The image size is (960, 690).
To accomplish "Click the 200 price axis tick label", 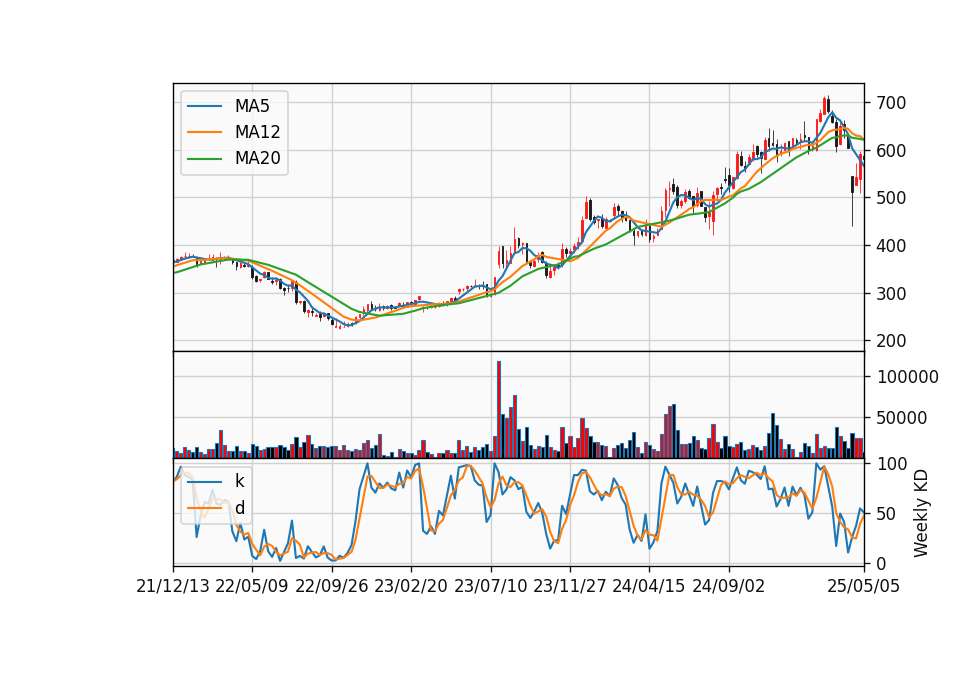I will (891, 342).
